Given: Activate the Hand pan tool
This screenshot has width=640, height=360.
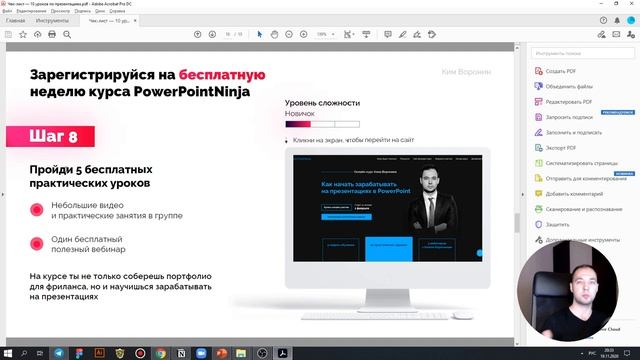Looking at the screenshot, I should (x=274, y=35).
